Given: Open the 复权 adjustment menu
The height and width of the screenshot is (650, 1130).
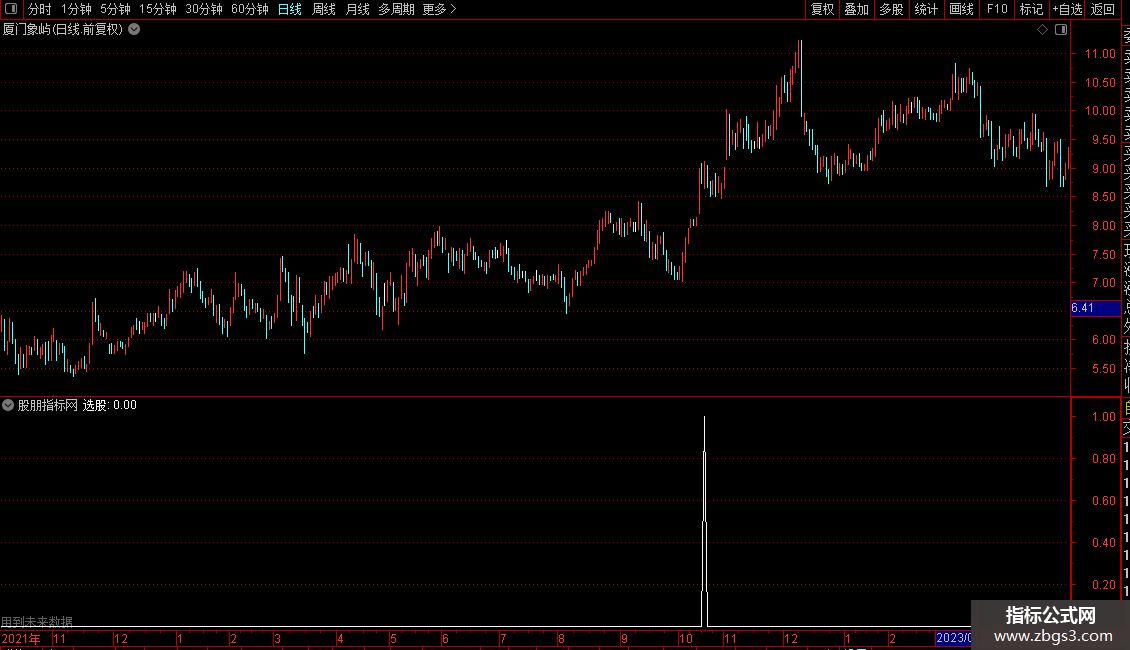Looking at the screenshot, I should (x=822, y=9).
